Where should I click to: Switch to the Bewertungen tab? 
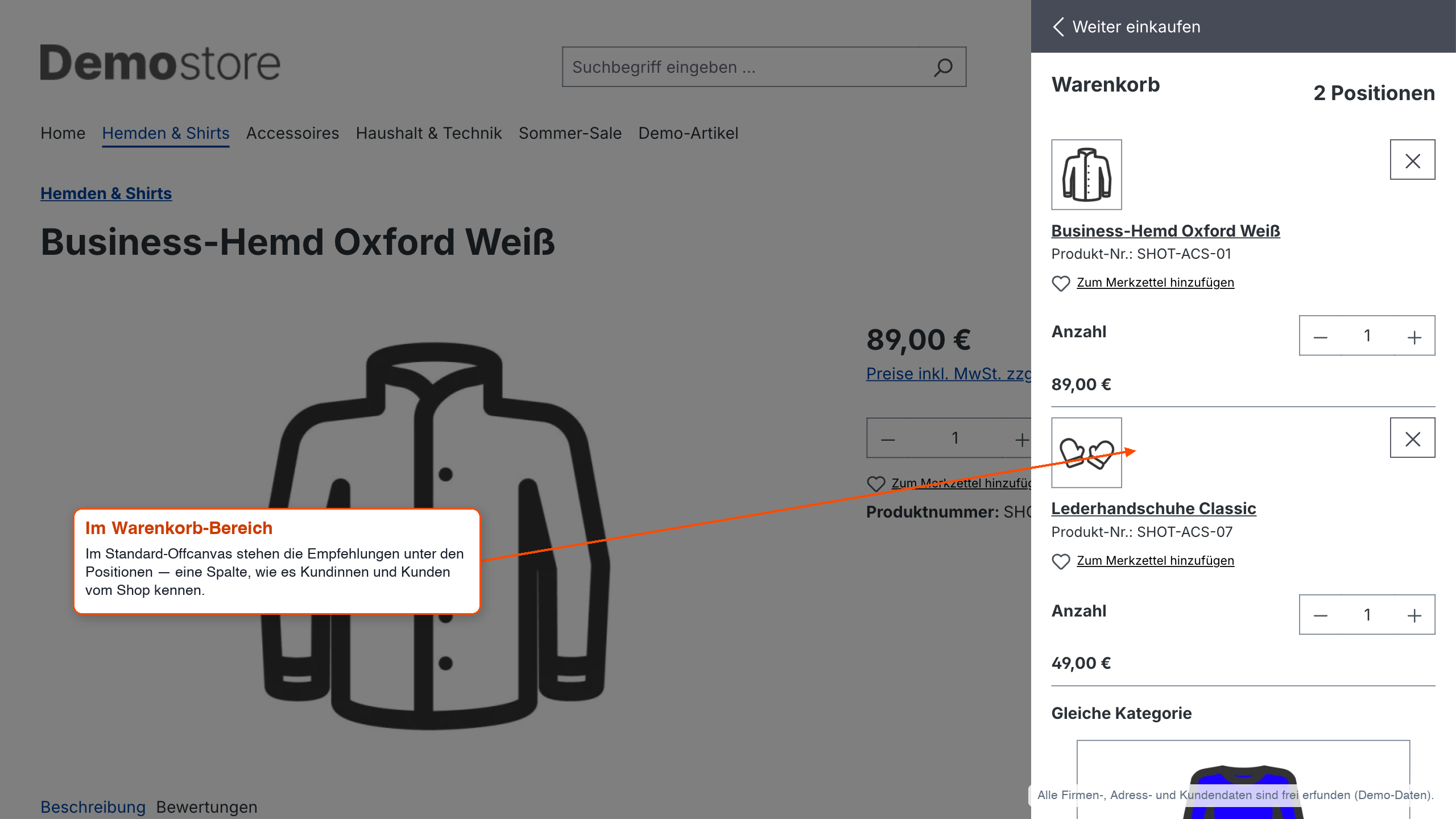[206, 807]
